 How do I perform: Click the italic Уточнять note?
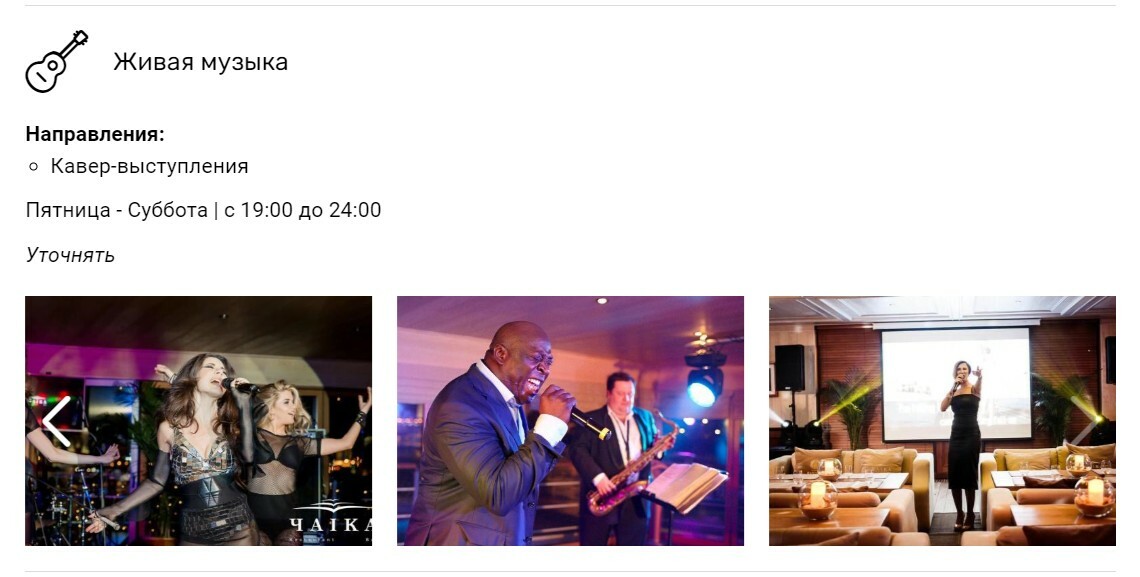(x=71, y=255)
